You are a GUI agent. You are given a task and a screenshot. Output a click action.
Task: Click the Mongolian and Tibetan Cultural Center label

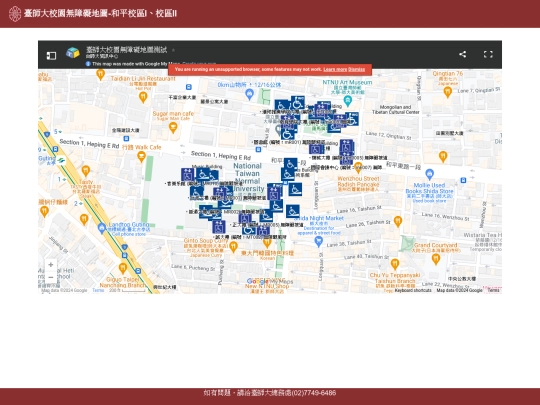pos(396,110)
